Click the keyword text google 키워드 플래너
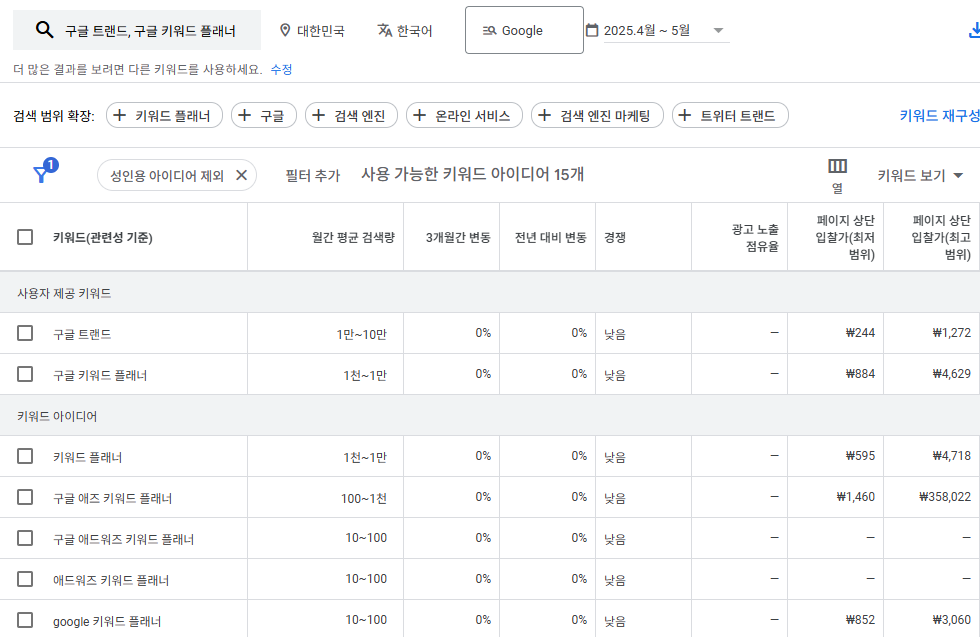The image size is (980, 637). (x=107, y=621)
